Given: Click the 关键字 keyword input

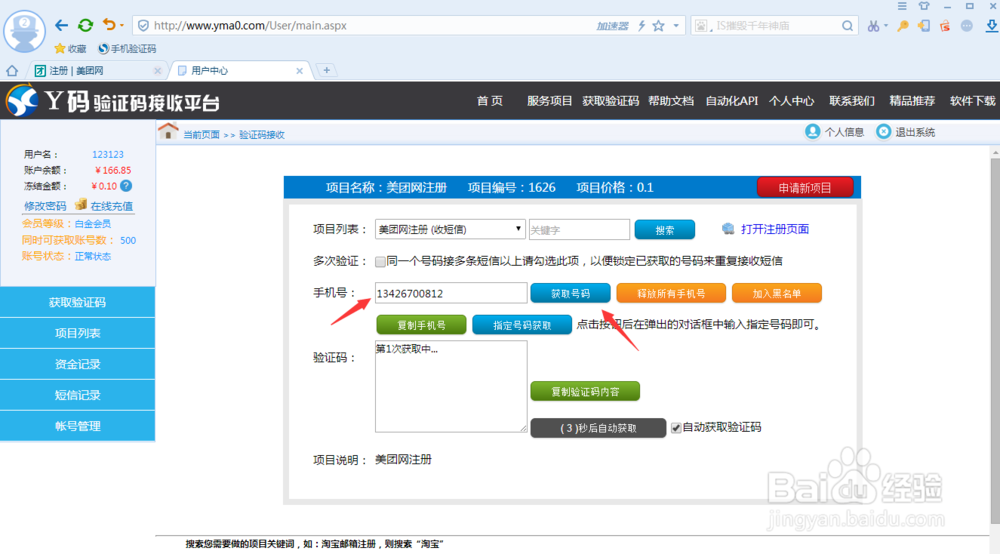Looking at the screenshot, I should point(579,230).
